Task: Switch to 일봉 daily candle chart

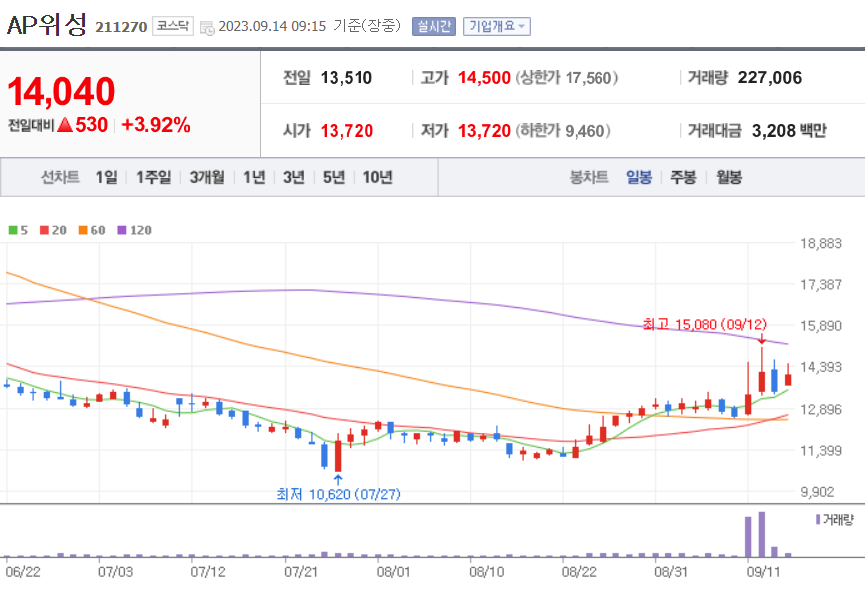Action: pyautogui.click(x=639, y=177)
